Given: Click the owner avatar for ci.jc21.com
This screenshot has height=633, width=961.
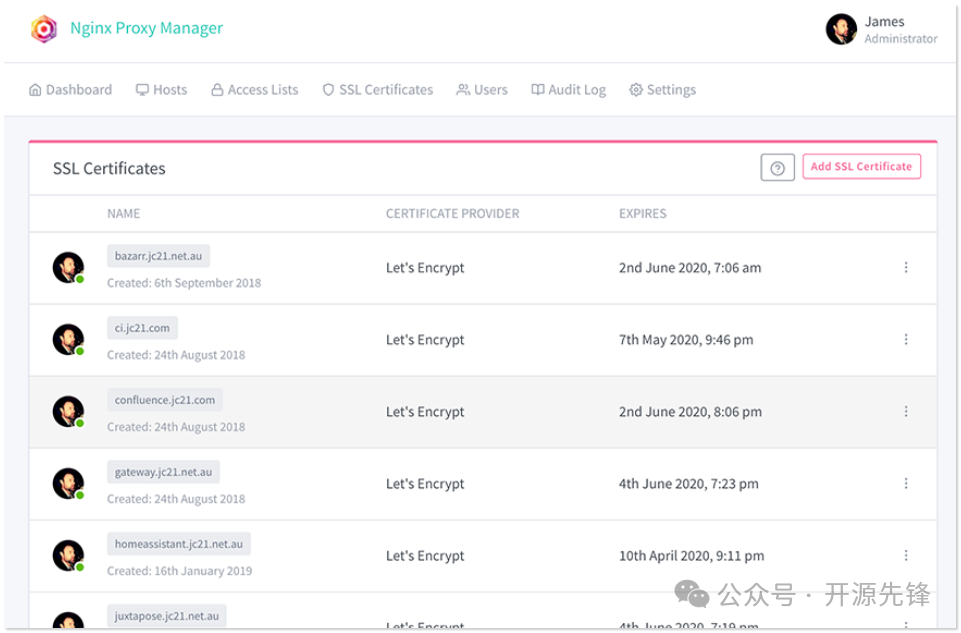Looking at the screenshot, I should pos(68,339).
